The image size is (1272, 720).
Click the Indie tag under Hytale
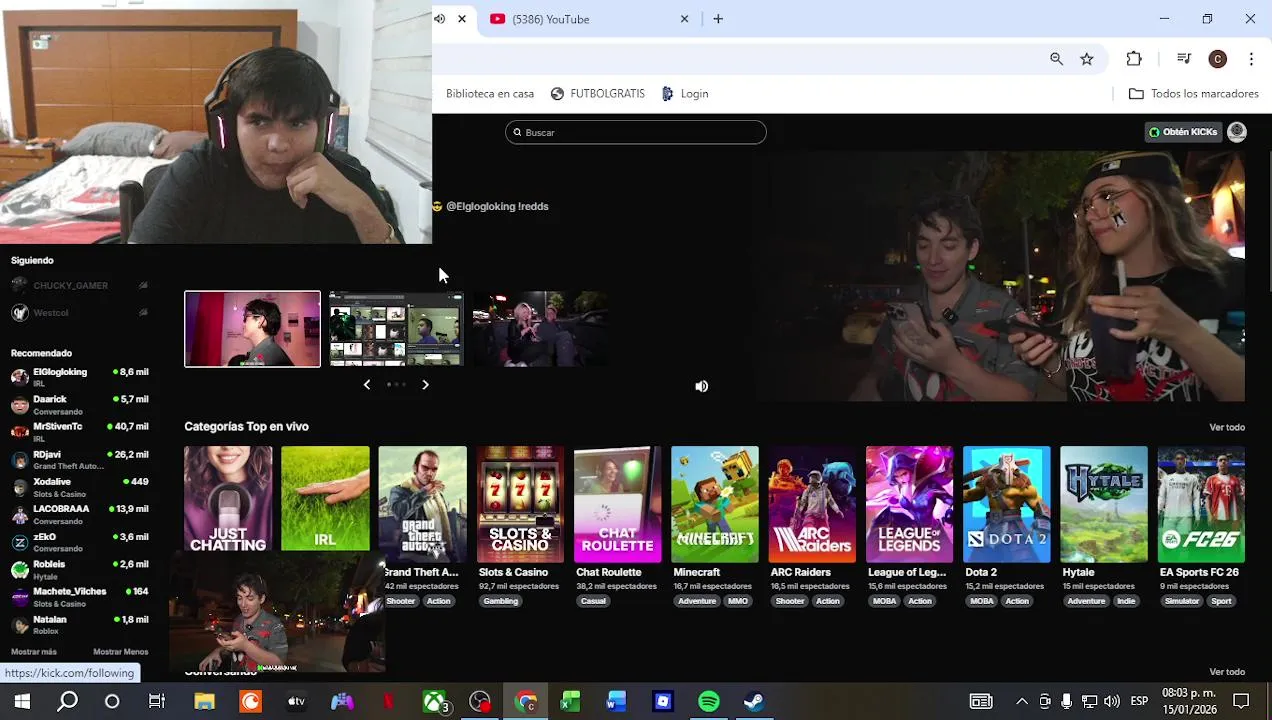[1126, 601]
